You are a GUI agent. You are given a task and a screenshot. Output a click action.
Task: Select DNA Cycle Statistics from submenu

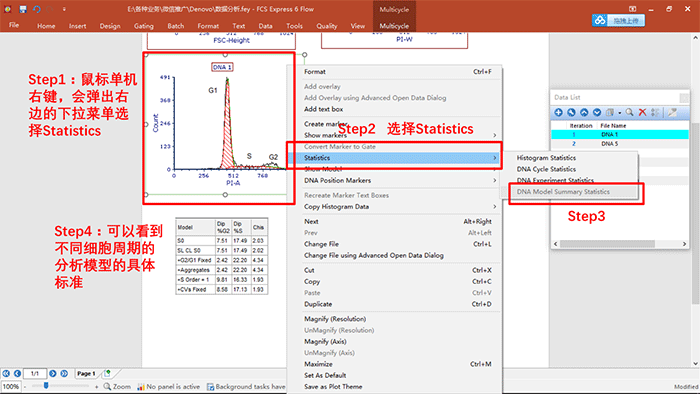click(546, 169)
